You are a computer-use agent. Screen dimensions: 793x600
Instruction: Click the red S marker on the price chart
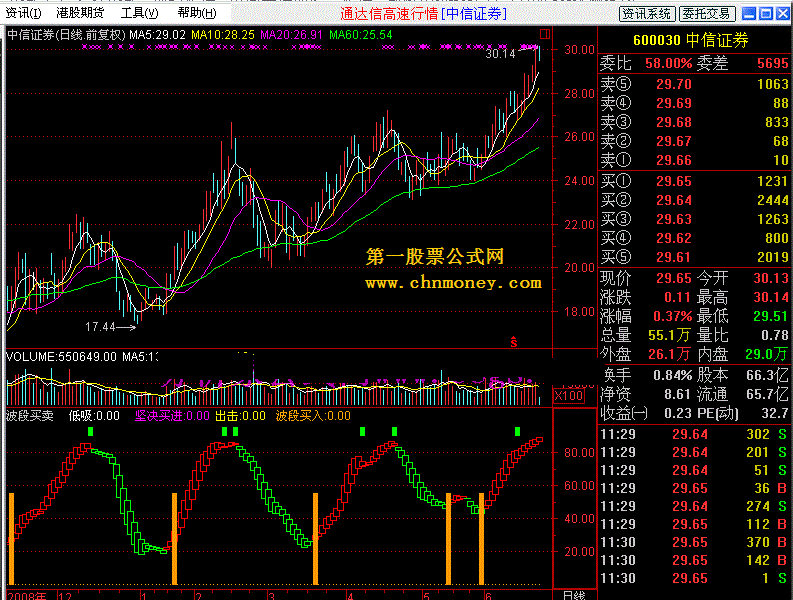tap(513, 341)
